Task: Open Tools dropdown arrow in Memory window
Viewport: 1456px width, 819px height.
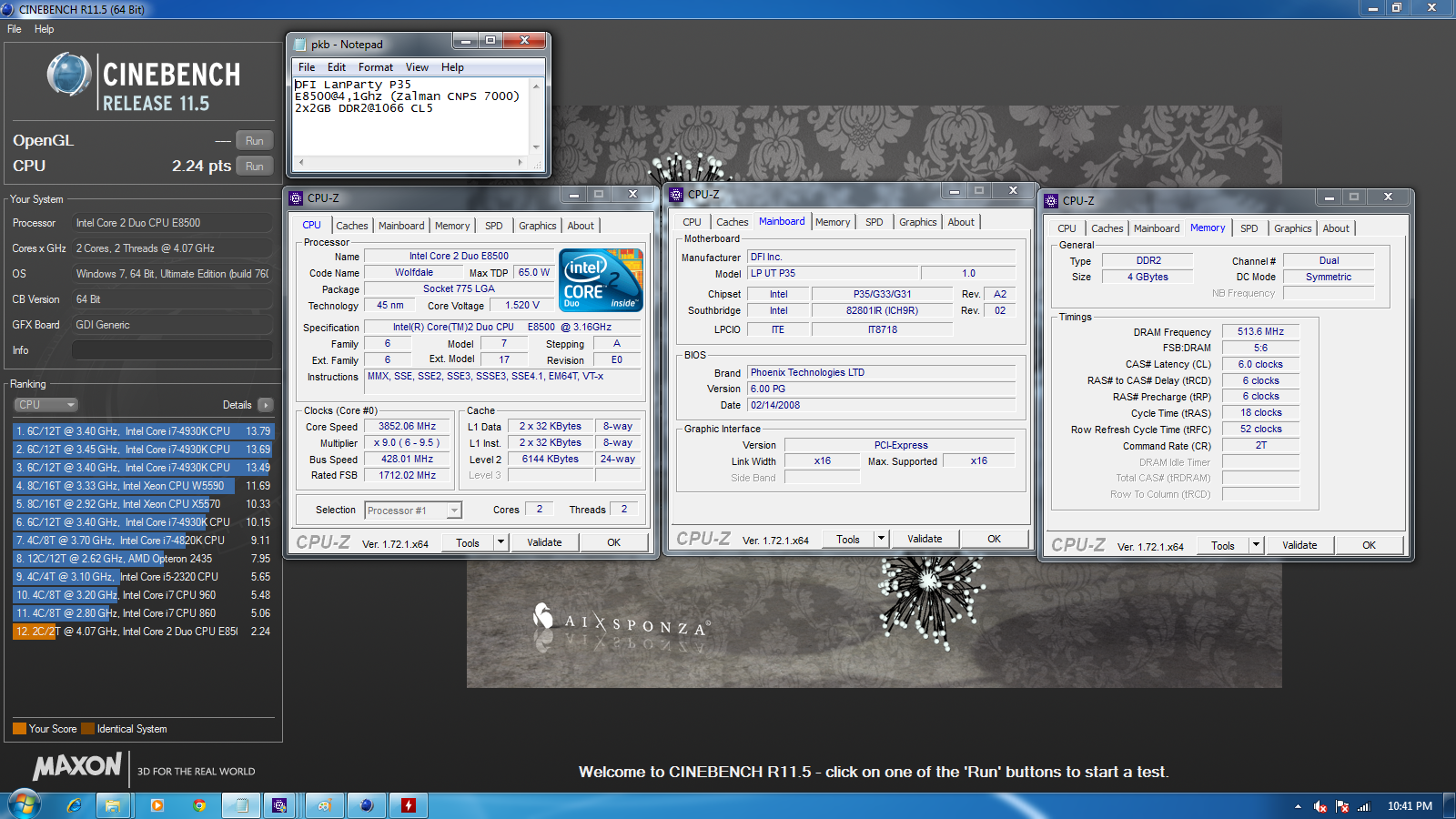Action: point(1256,545)
